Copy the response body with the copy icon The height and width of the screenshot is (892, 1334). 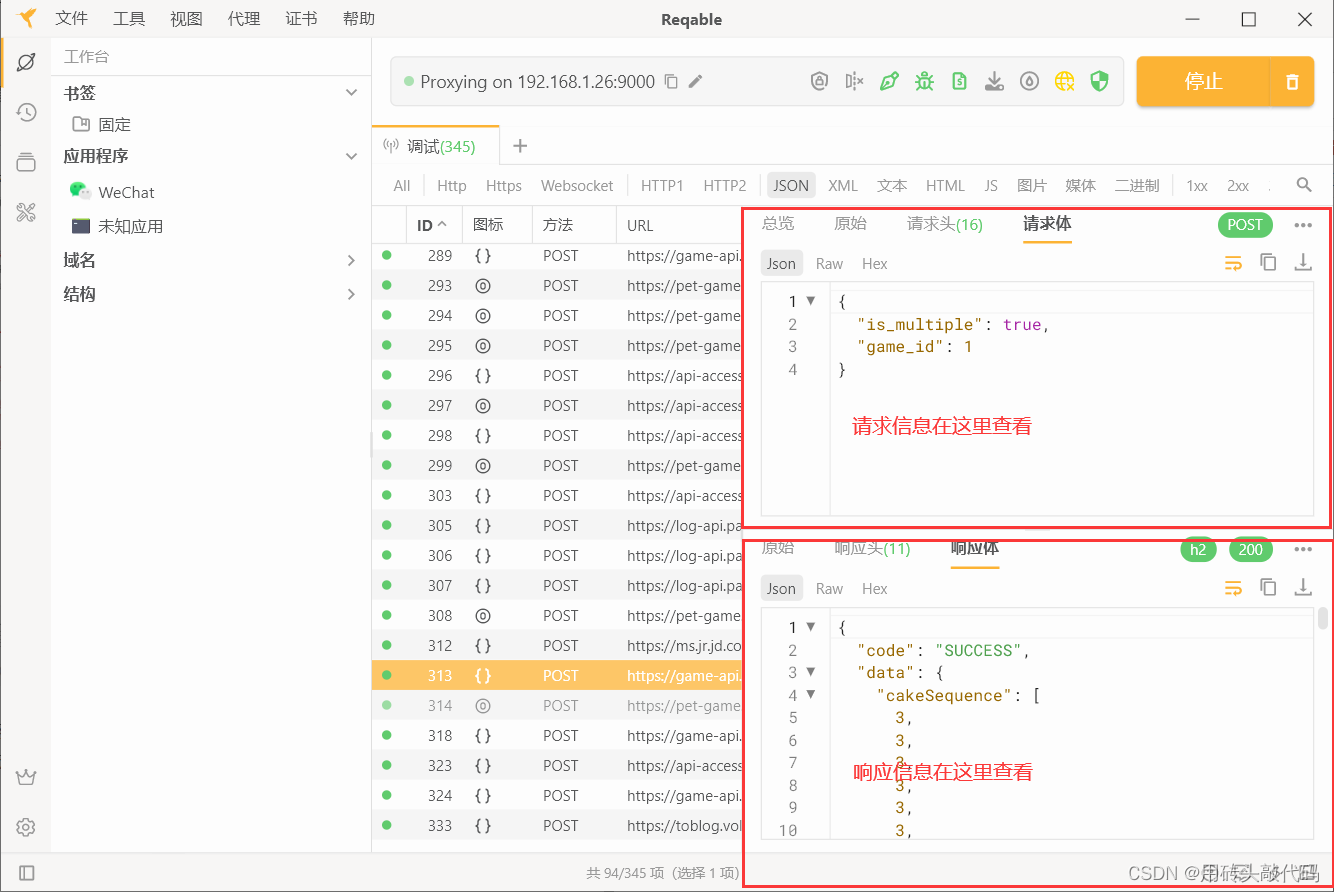pyautogui.click(x=1268, y=587)
